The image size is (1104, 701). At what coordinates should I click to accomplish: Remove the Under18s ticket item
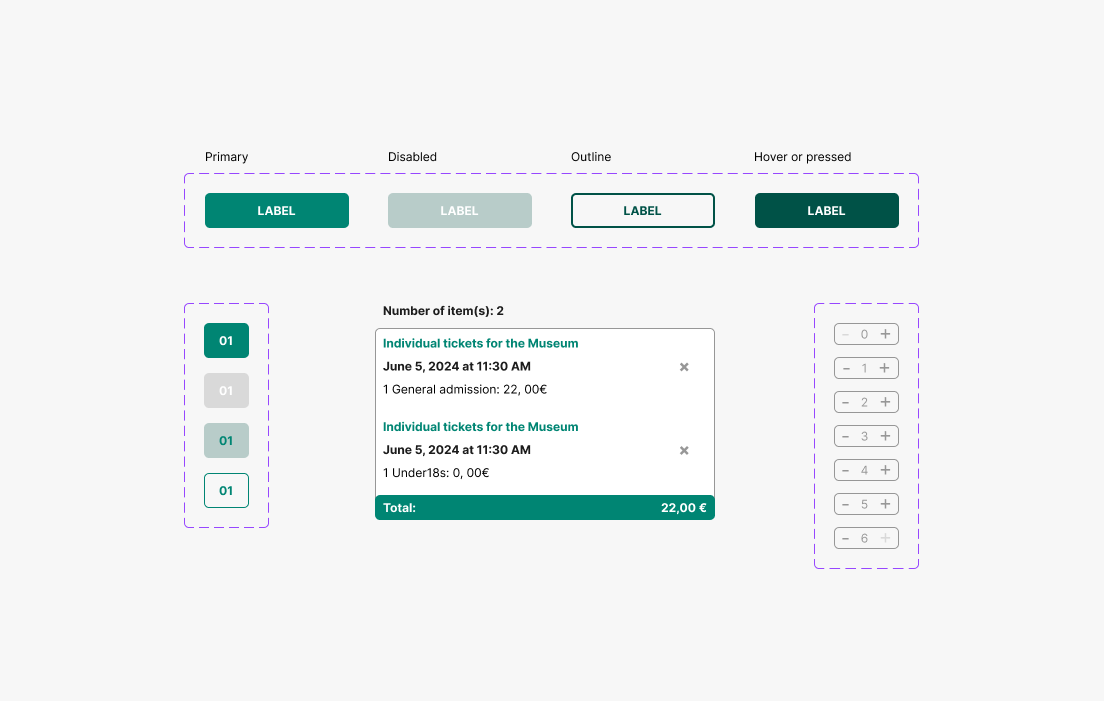coord(684,450)
